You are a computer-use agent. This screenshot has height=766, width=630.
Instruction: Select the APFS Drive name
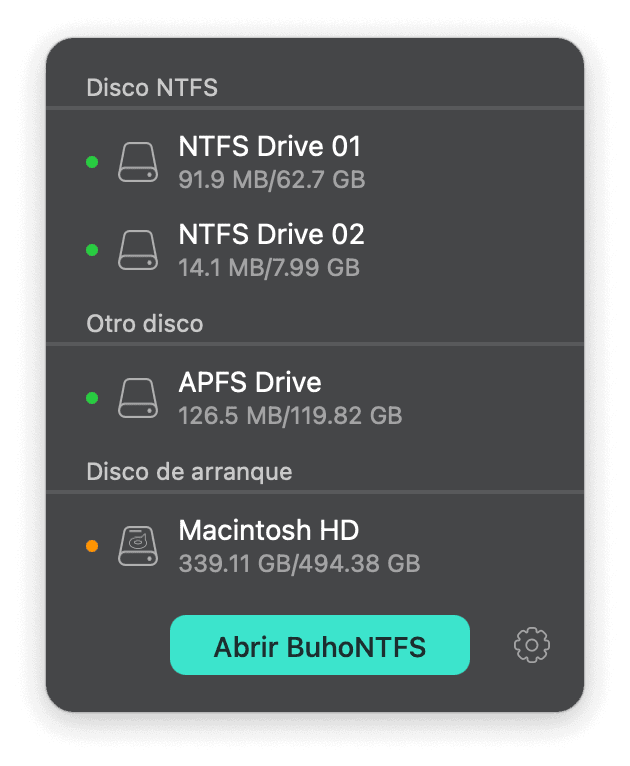(250, 383)
